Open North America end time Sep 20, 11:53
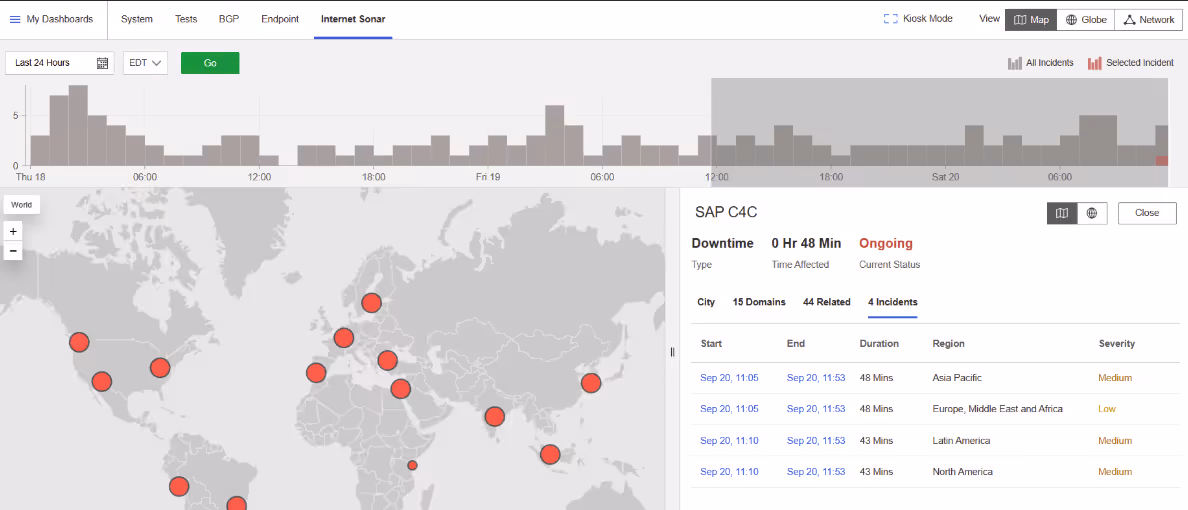 [x=815, y=471]
